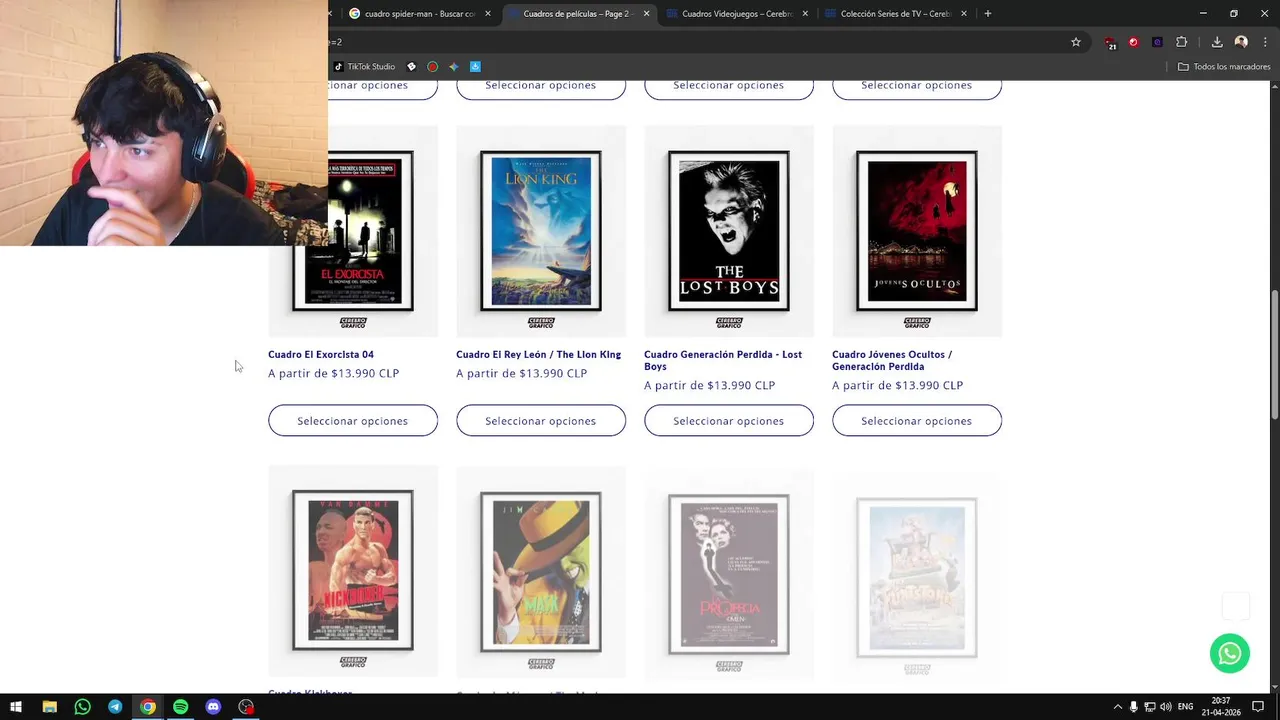Open File Explorer from taskbar

pyautogui.click(x=49, y=707)
